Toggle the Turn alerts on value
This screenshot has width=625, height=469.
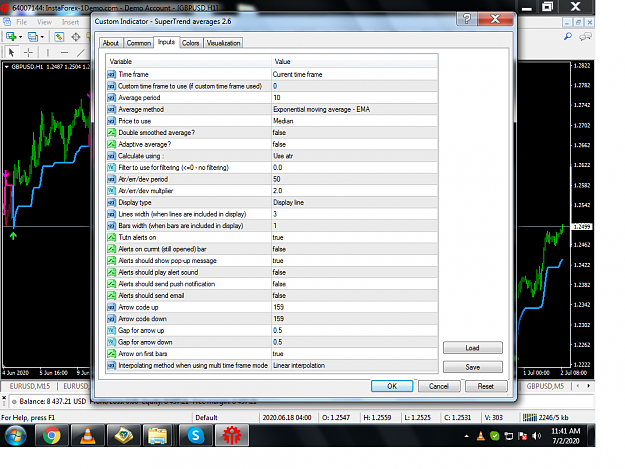click(355, 237)
